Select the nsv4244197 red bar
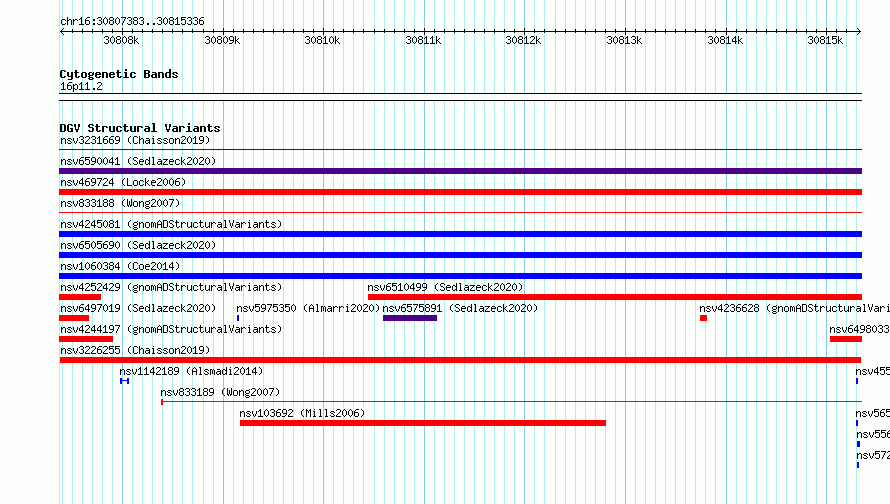The image size is (890, 504). coord(86,339)
